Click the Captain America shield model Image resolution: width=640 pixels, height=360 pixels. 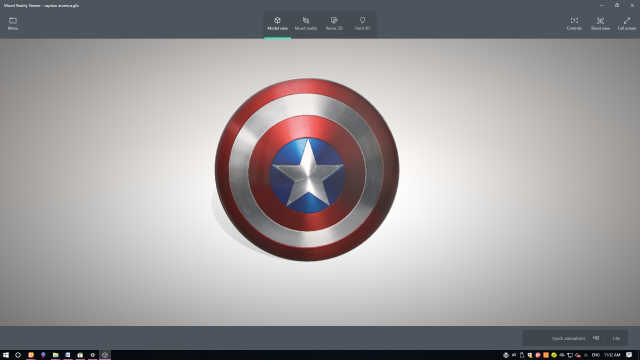tap(307, 169)
